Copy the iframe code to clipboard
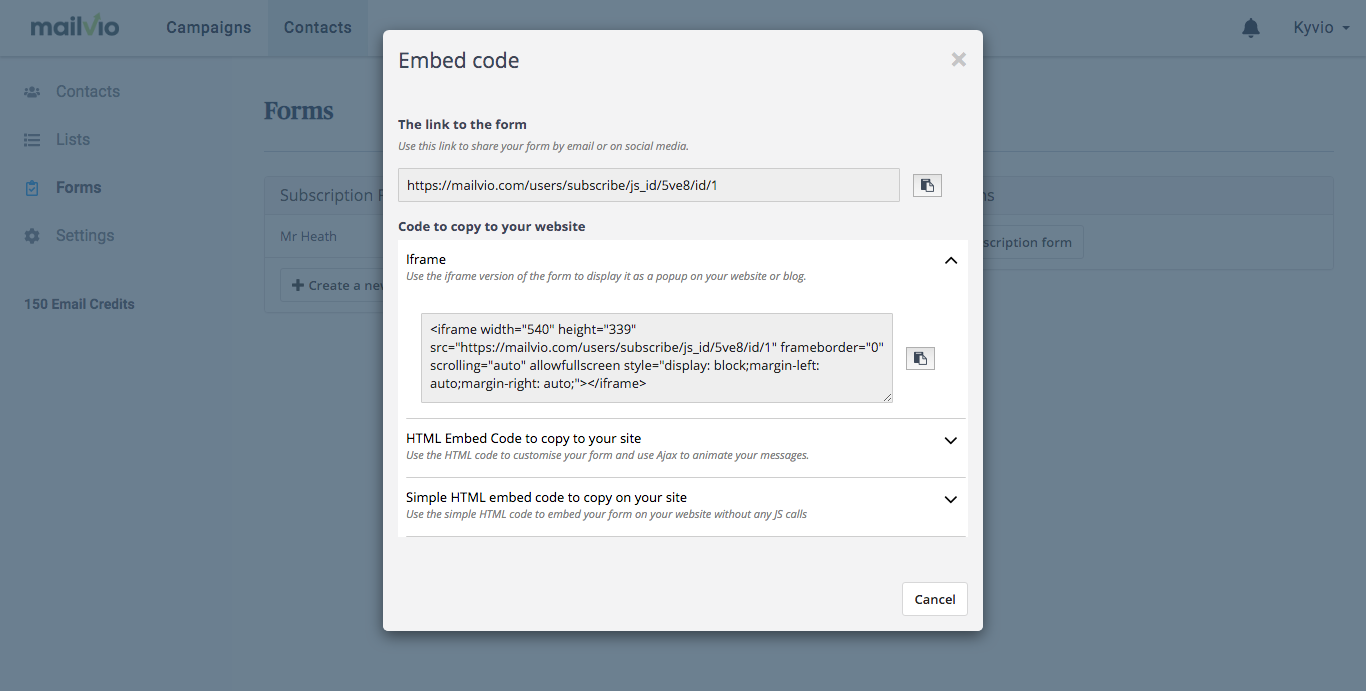1366x691 pixels. [x=920, y=358]
